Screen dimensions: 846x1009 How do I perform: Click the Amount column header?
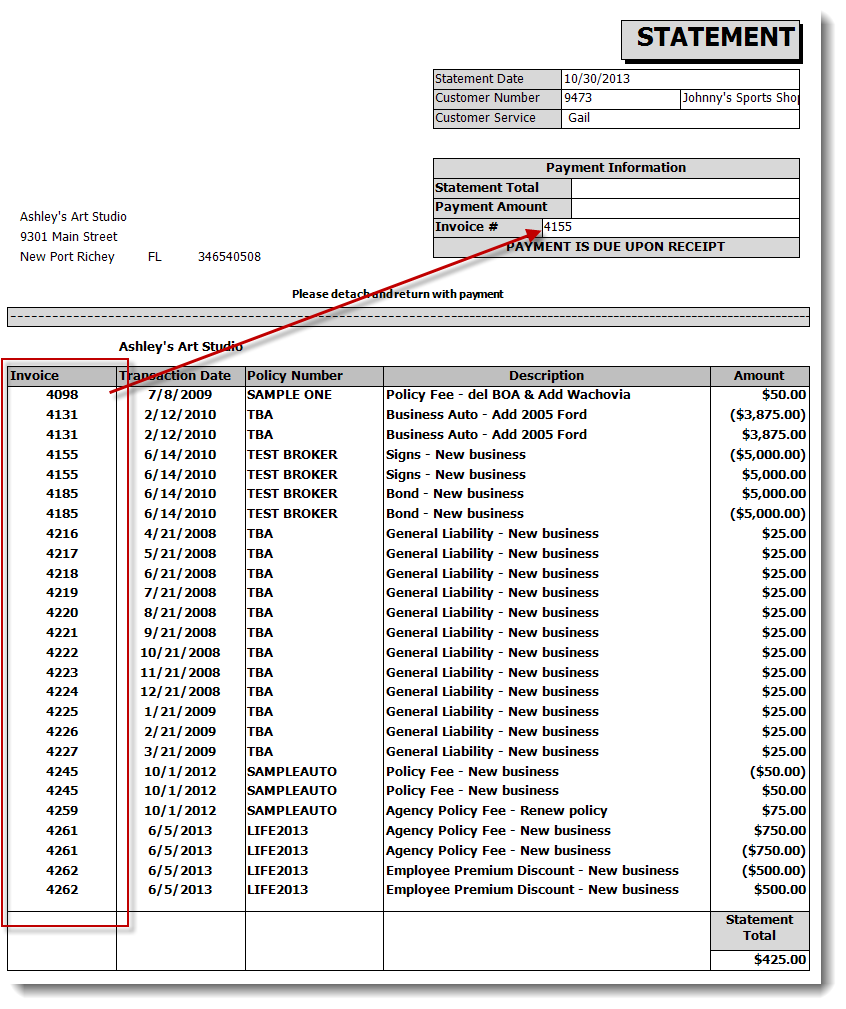(x=759, y=376)
